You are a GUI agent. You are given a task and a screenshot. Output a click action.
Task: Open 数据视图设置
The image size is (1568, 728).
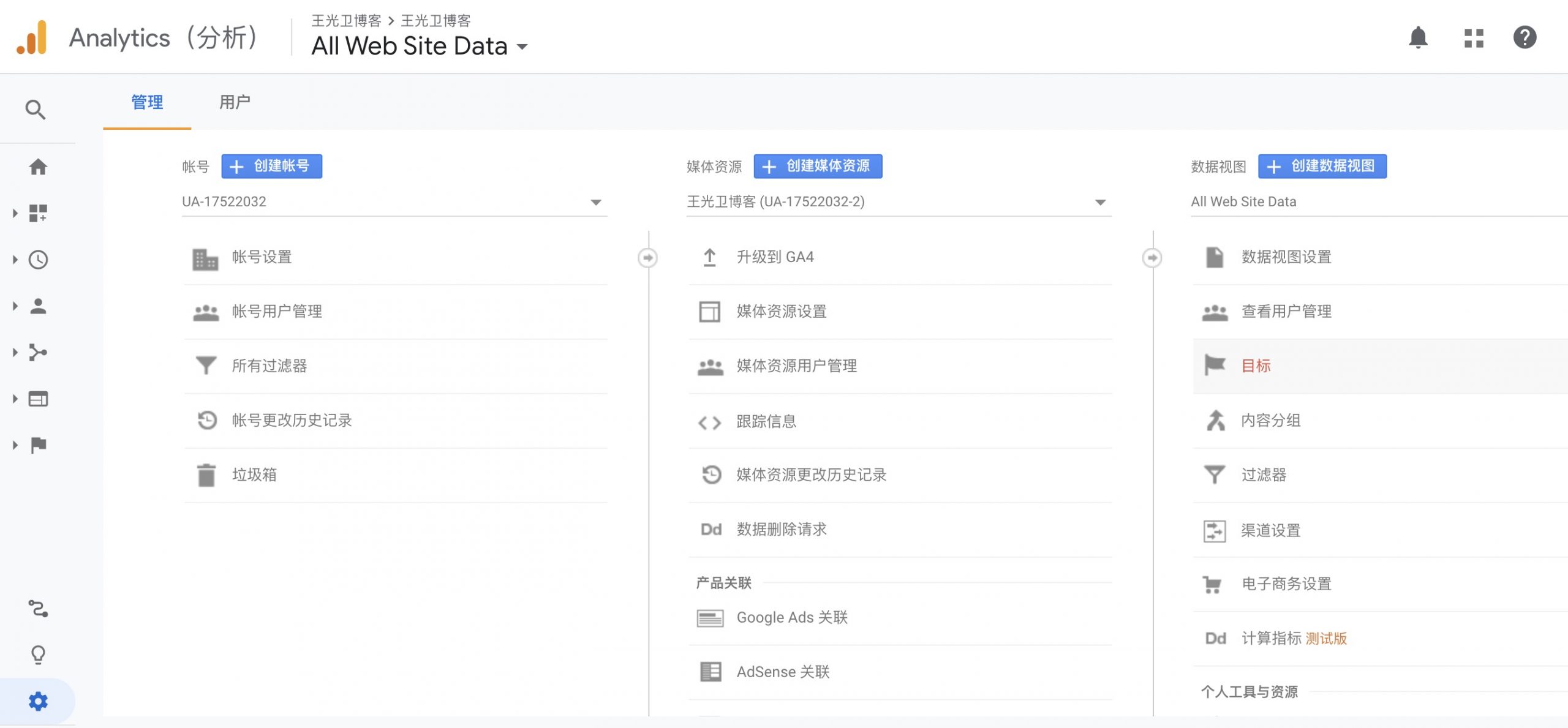[x=1380, y=257]
